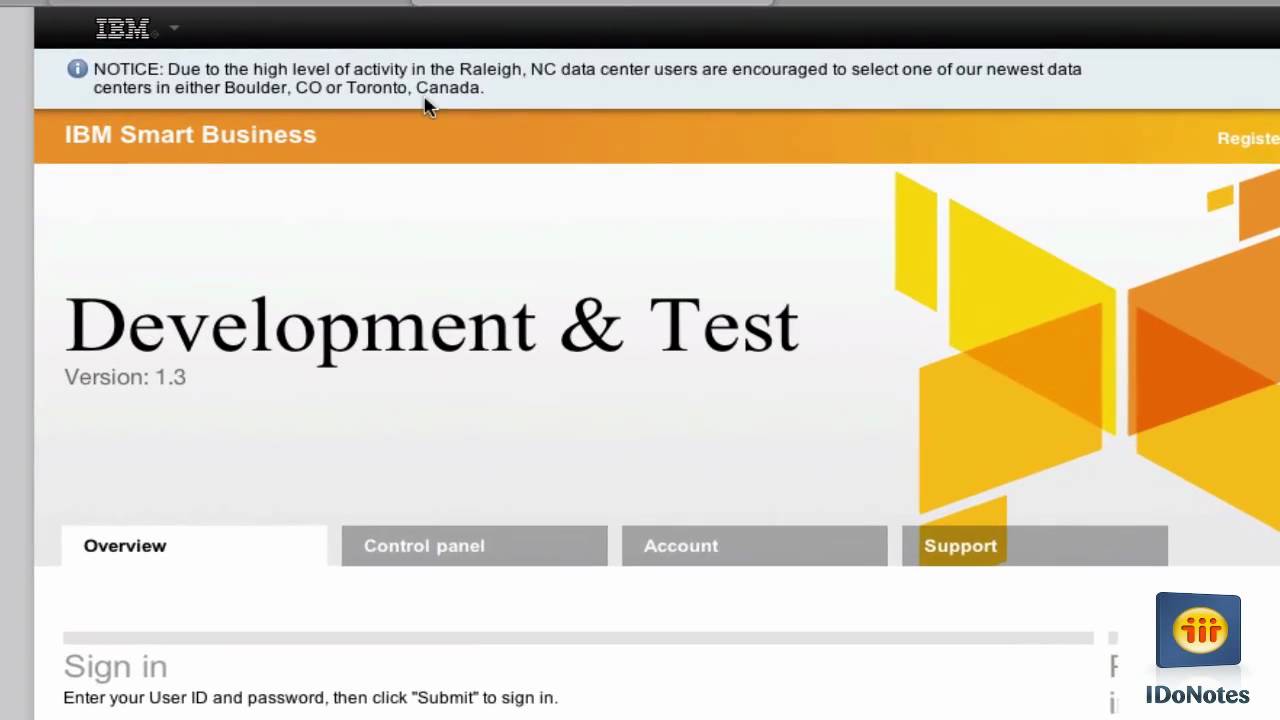
Task: Click the Development & Test heading
Action: (432, 326)
